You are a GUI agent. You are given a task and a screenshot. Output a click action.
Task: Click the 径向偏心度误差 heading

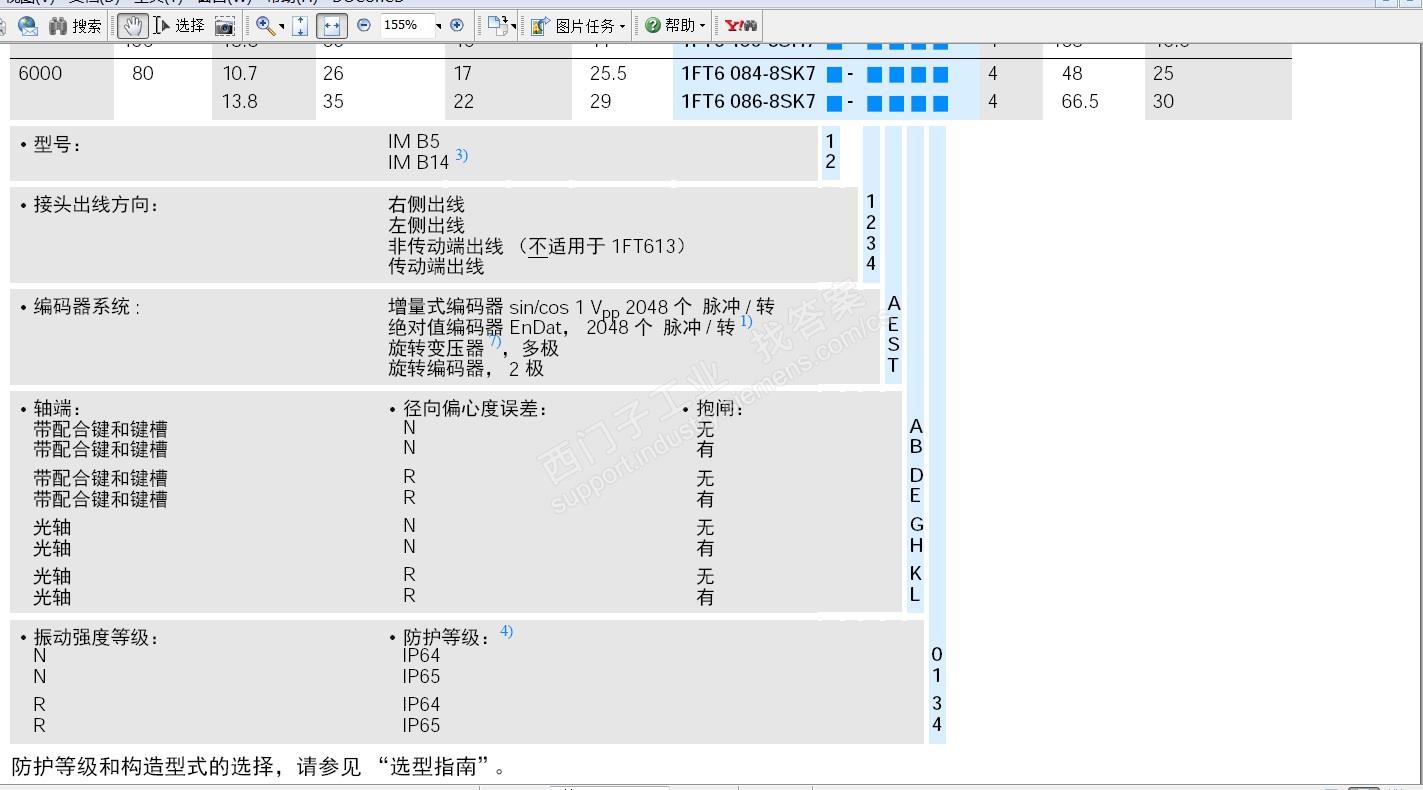(475, 408)
